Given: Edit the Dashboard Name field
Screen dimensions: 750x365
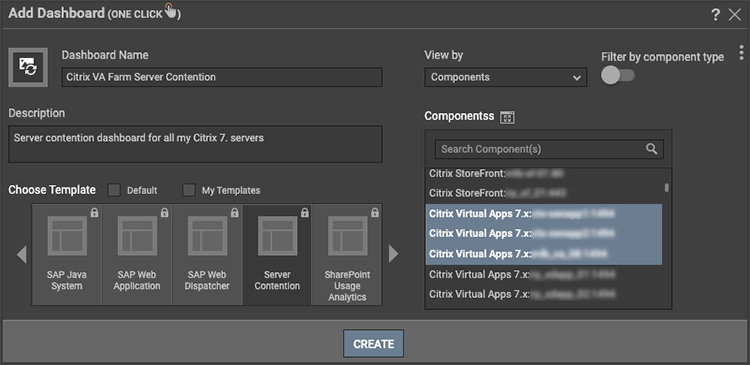Looking at the screenshot, I should pos(222,77).
